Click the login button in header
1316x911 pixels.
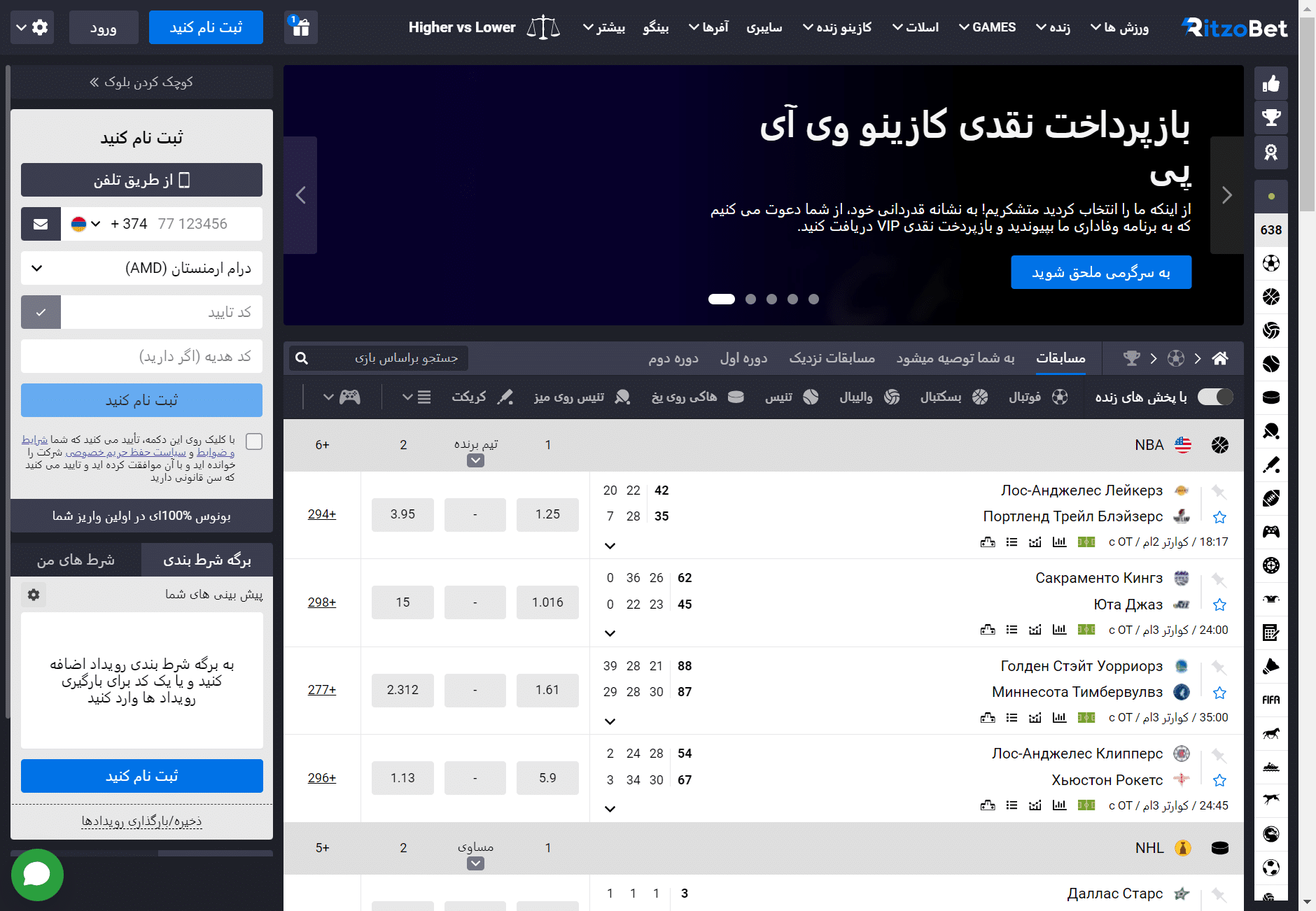[x=104, y=27]
